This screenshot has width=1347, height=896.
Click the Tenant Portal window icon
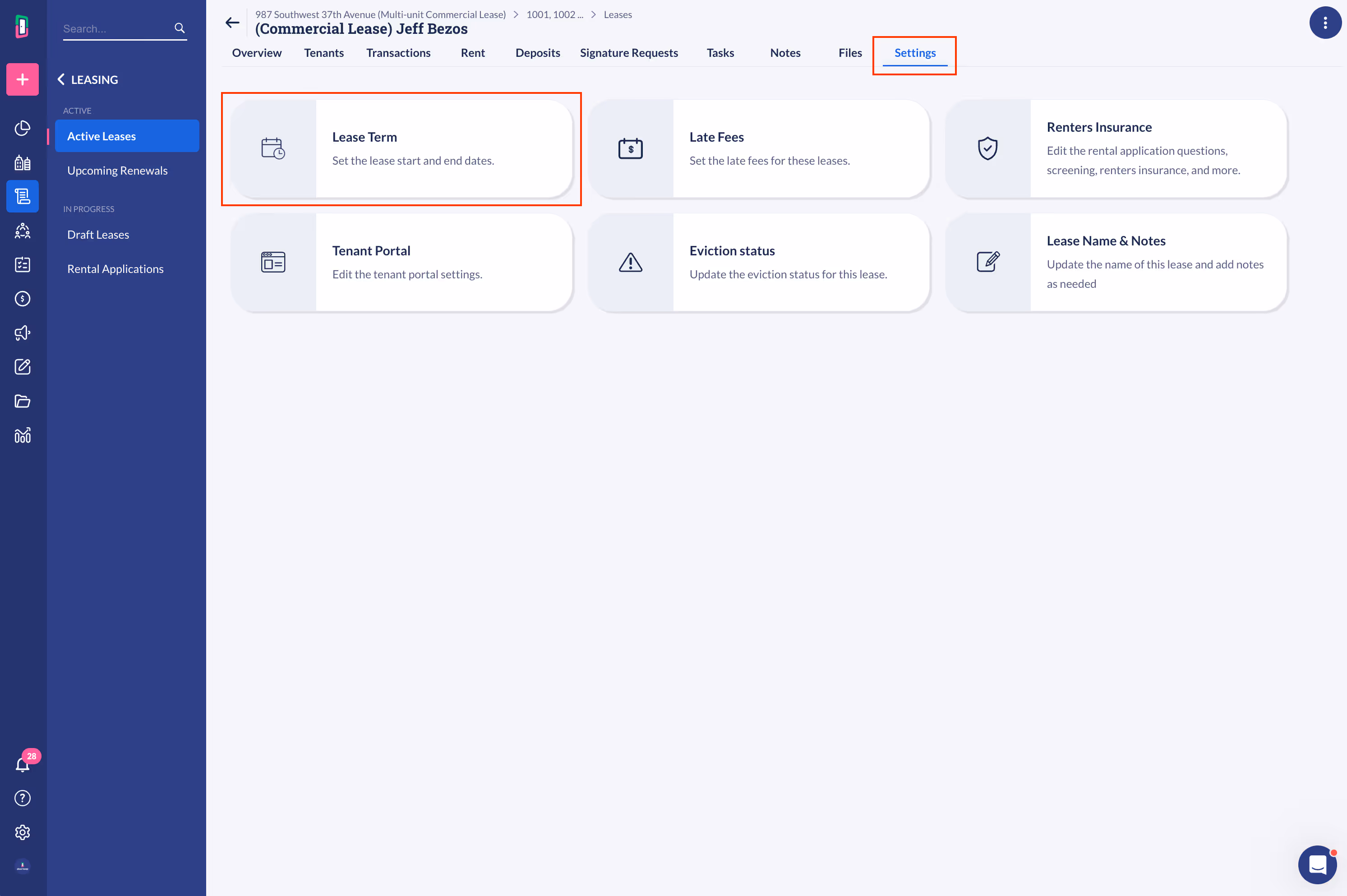point(273,262)
